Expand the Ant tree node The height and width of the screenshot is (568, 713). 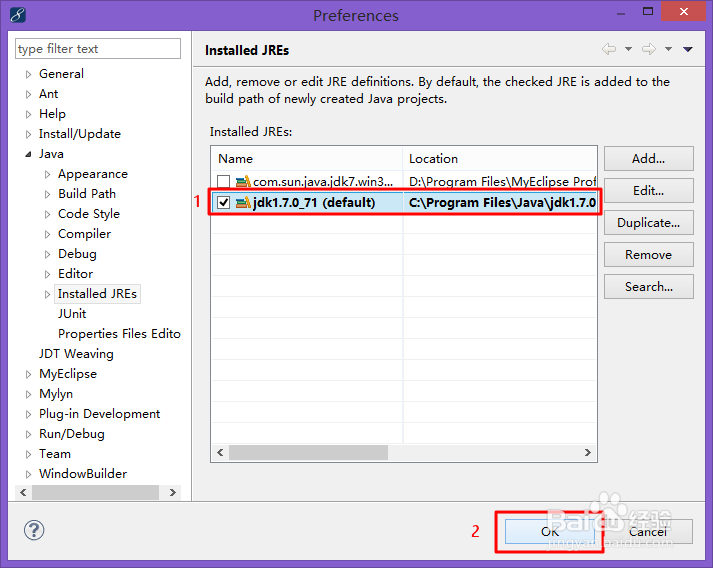(28, 94)
